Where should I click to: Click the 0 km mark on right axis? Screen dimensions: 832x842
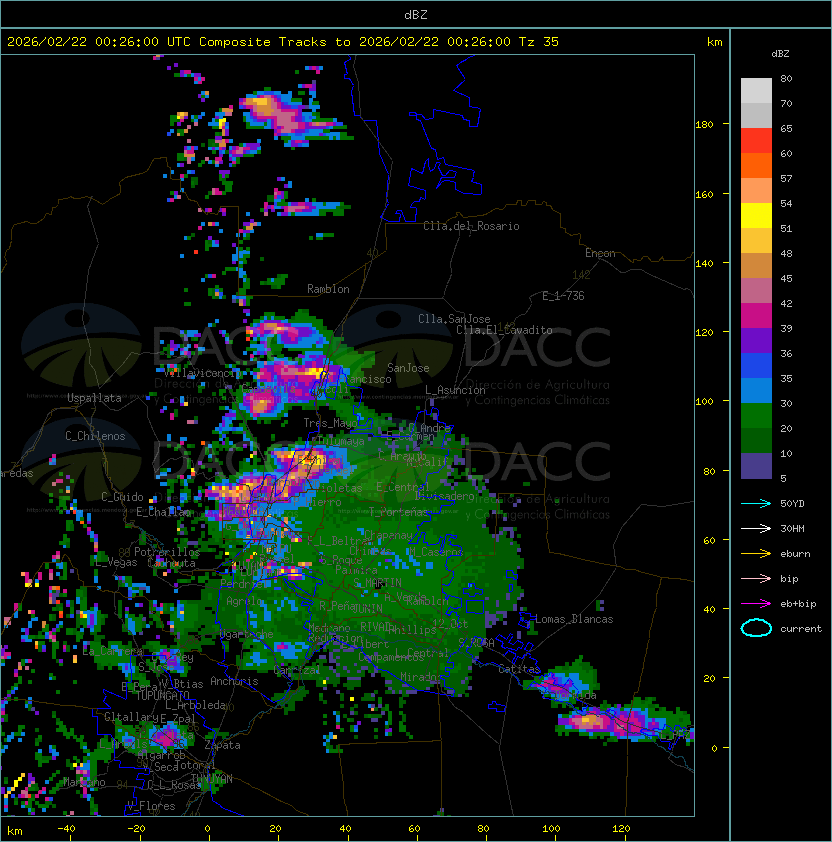(x=714, y=748)
